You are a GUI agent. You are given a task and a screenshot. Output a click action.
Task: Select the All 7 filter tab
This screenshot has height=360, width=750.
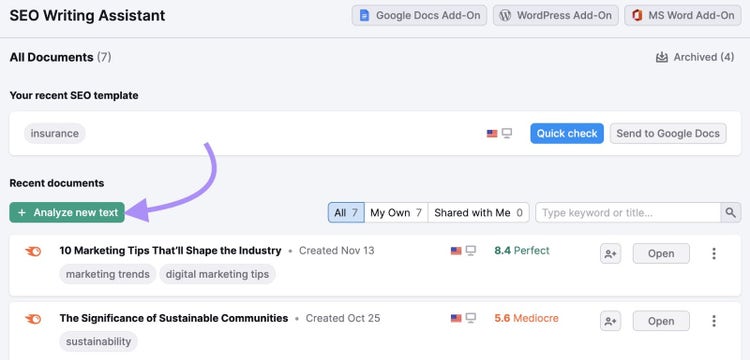[x=346, y=213]
